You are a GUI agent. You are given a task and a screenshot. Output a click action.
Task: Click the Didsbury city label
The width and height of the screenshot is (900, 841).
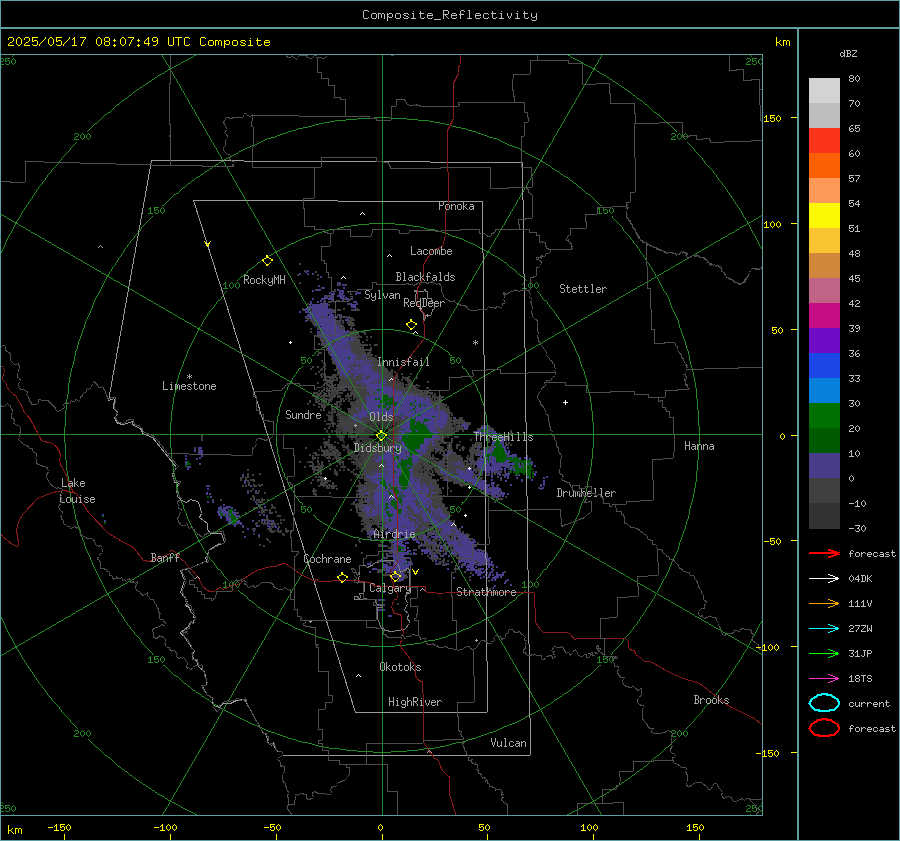pos(377,448)
